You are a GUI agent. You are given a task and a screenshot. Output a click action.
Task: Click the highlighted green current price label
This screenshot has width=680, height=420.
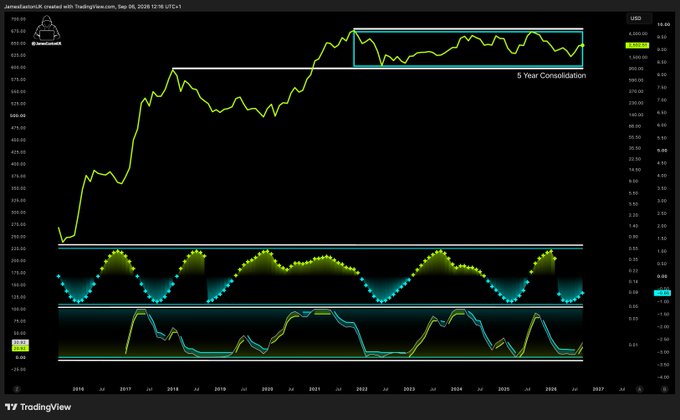(637, 45)
